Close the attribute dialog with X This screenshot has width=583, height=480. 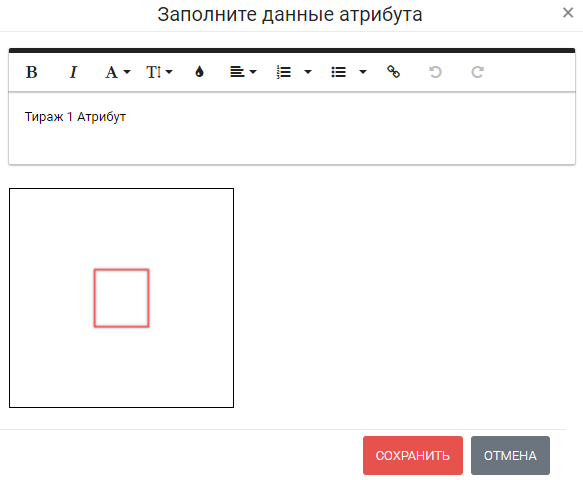[x=568, y=13]
